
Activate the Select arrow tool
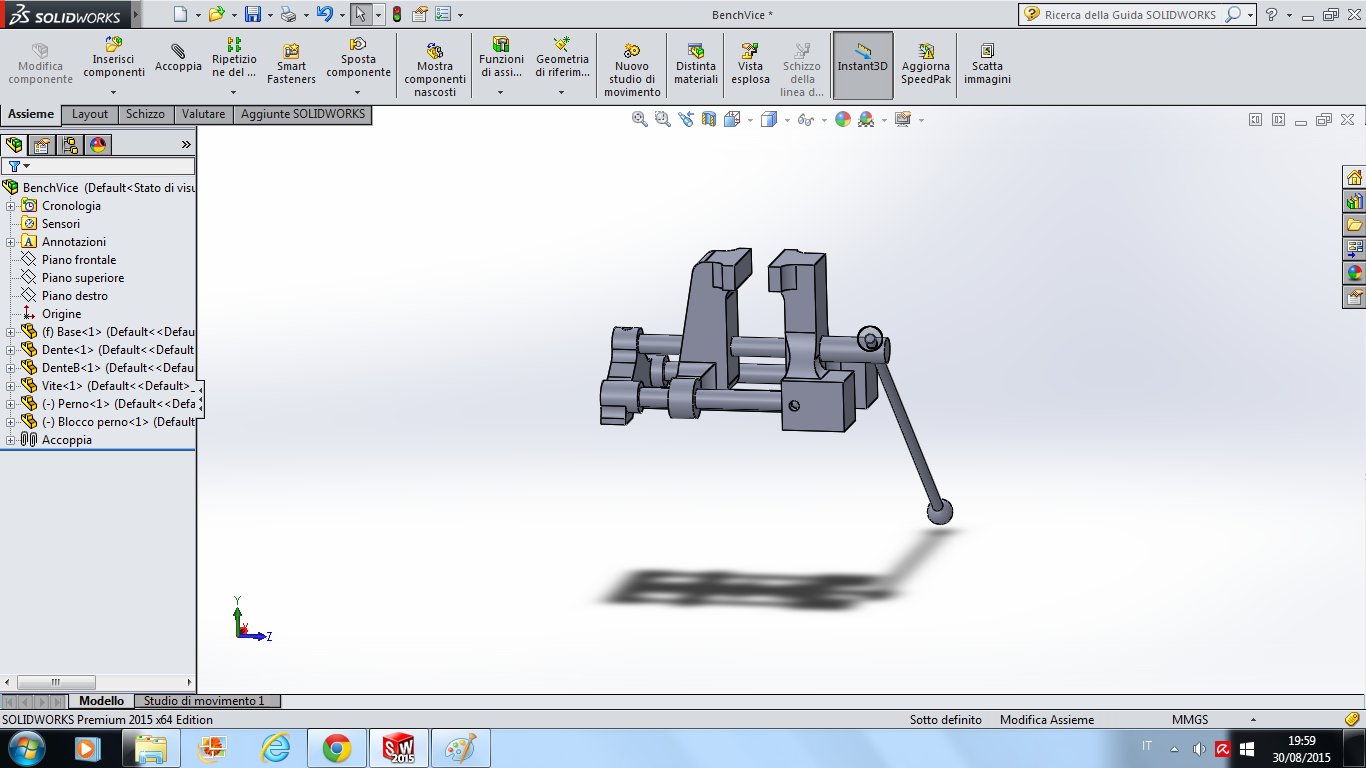point(361,14)
